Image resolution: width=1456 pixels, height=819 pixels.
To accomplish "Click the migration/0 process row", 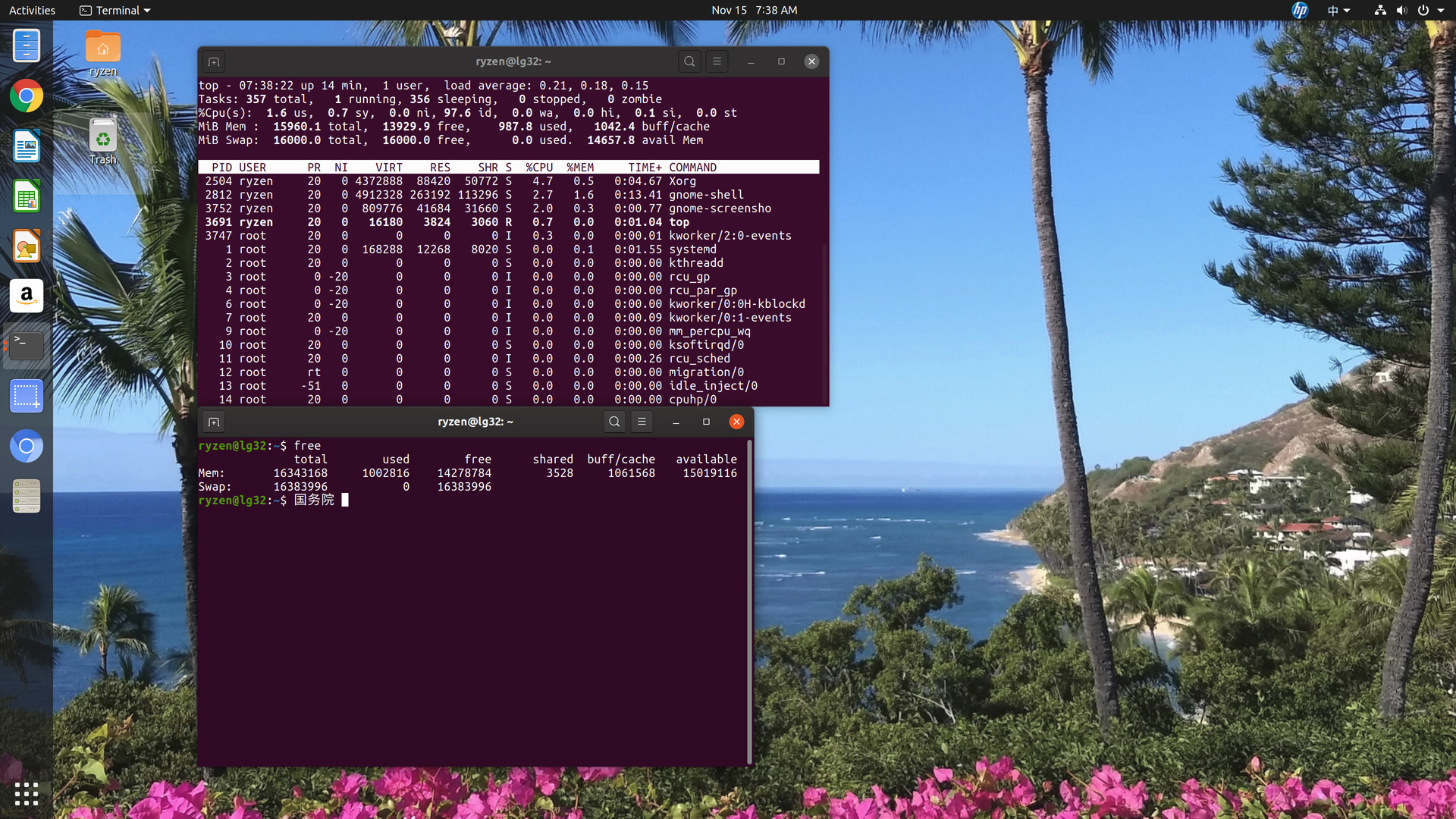I will pyautogui.click(x=508, y=372).
